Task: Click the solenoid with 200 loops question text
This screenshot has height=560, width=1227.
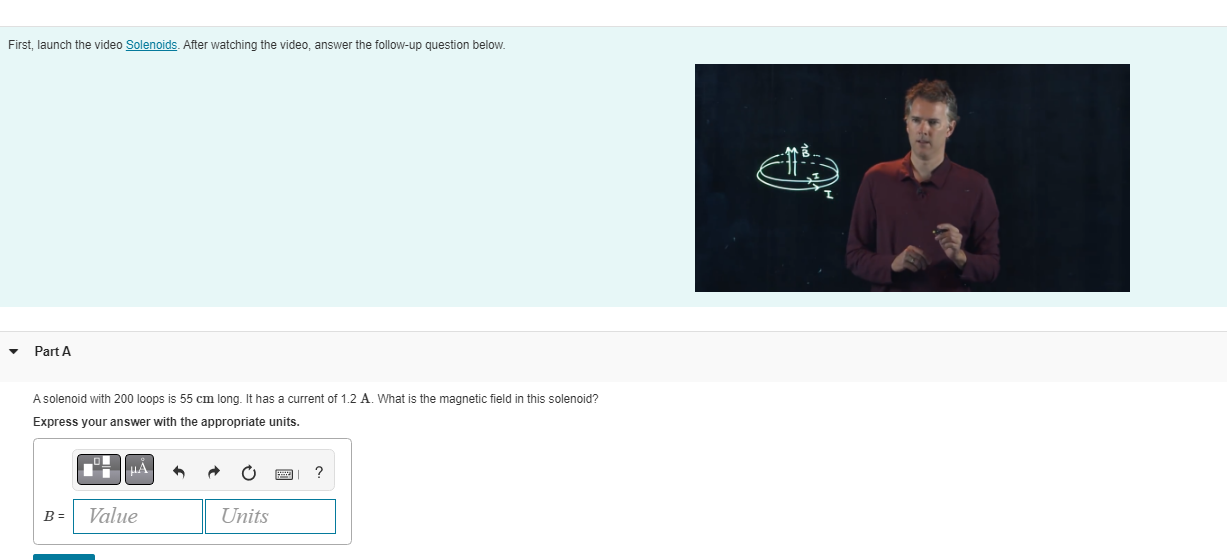Action: [x=316, y=399]
